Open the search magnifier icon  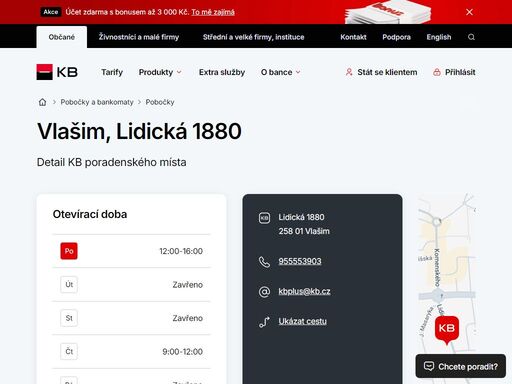pyautogui.click(x=471, y=37)
